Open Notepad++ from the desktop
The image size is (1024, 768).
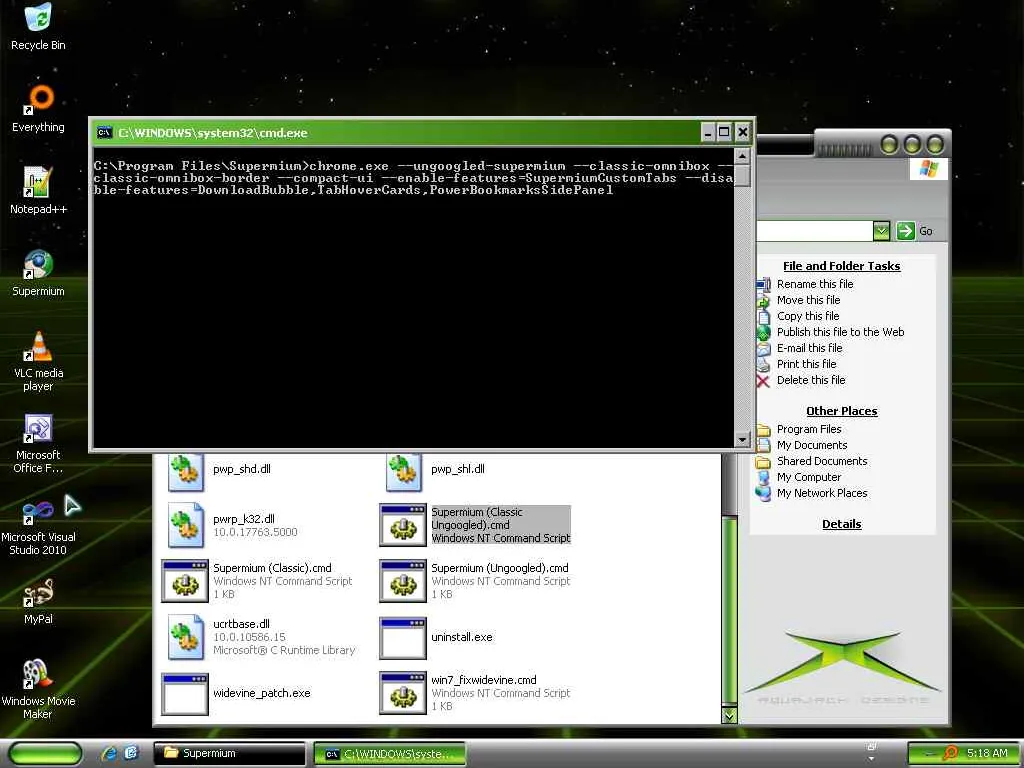37,181
